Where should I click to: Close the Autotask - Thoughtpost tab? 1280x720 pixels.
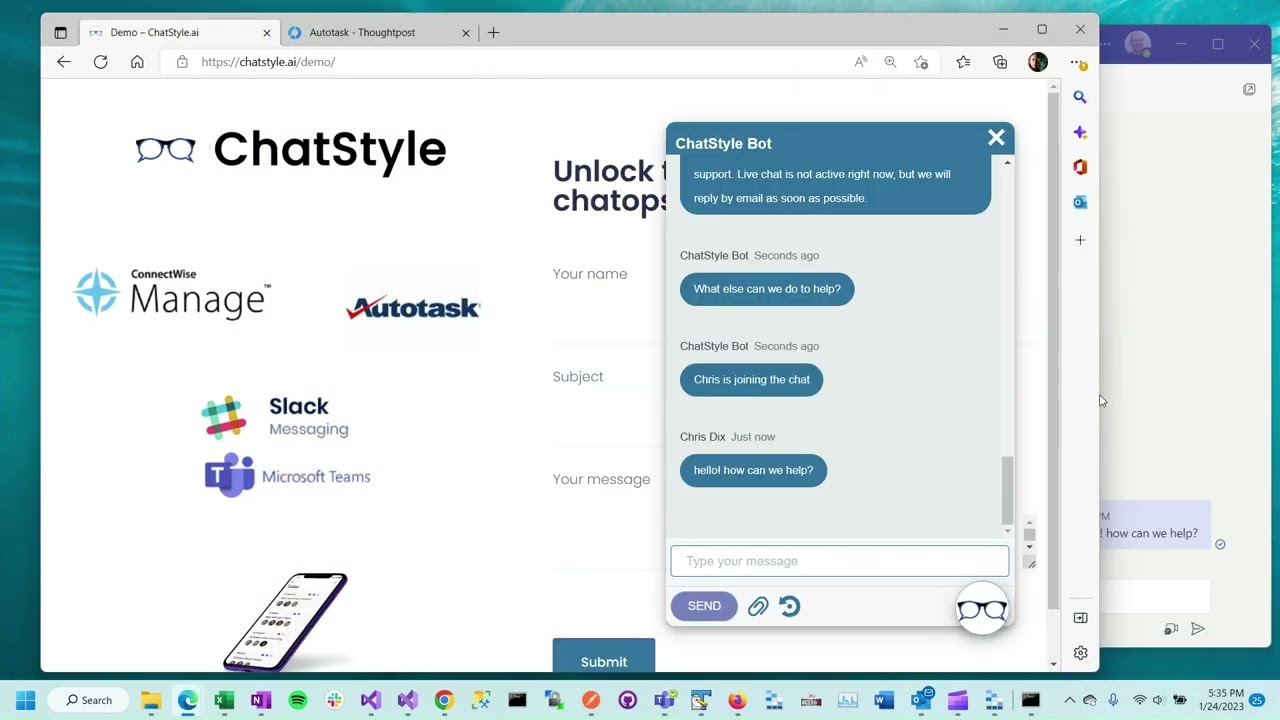[465, 32]
